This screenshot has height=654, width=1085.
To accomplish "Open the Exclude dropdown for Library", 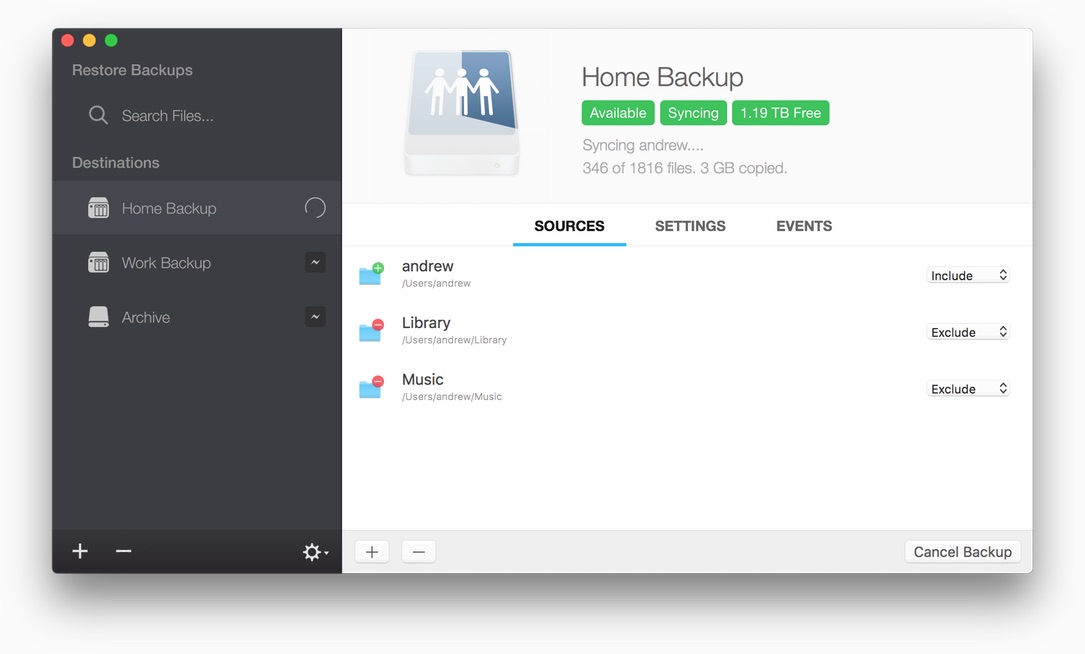I will (968, 332).
